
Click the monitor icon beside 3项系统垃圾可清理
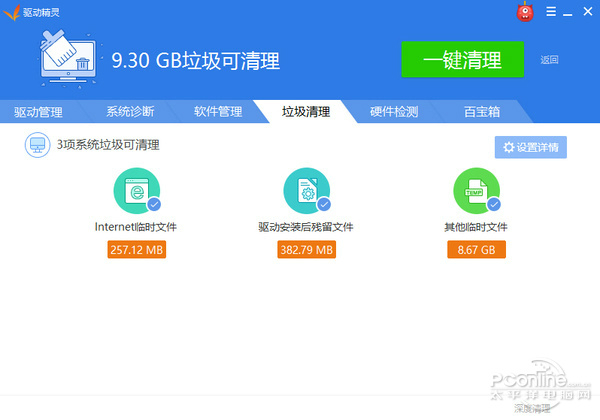[x=38, y=145]
